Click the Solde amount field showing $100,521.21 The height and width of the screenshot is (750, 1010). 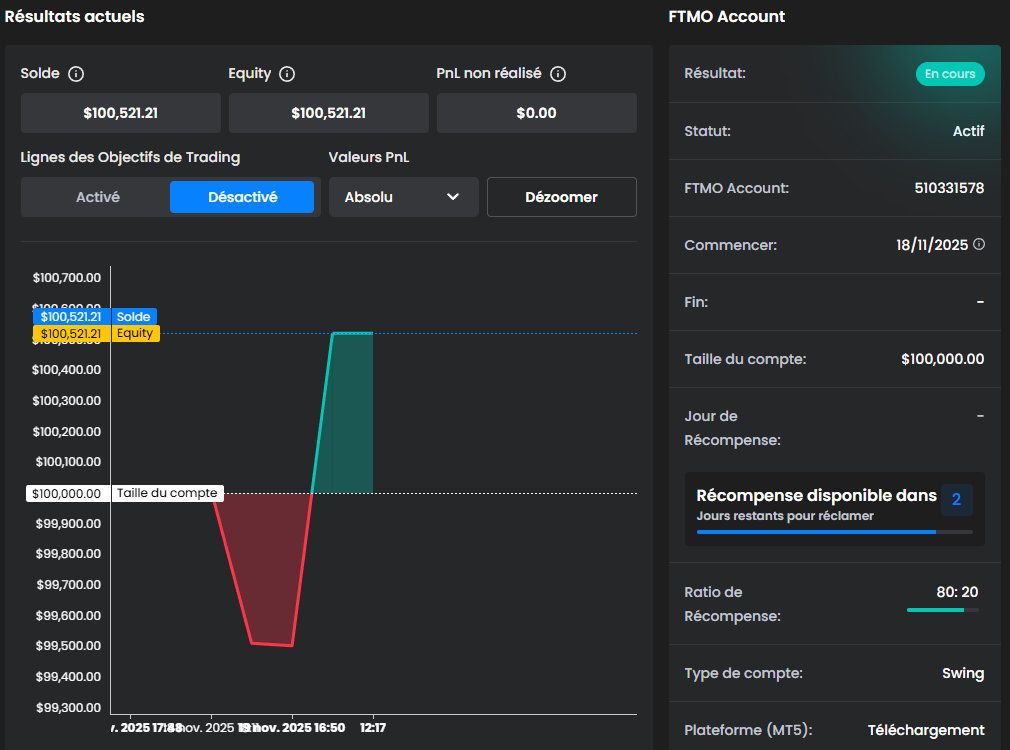pyautogui.click(x=120, y=113)
